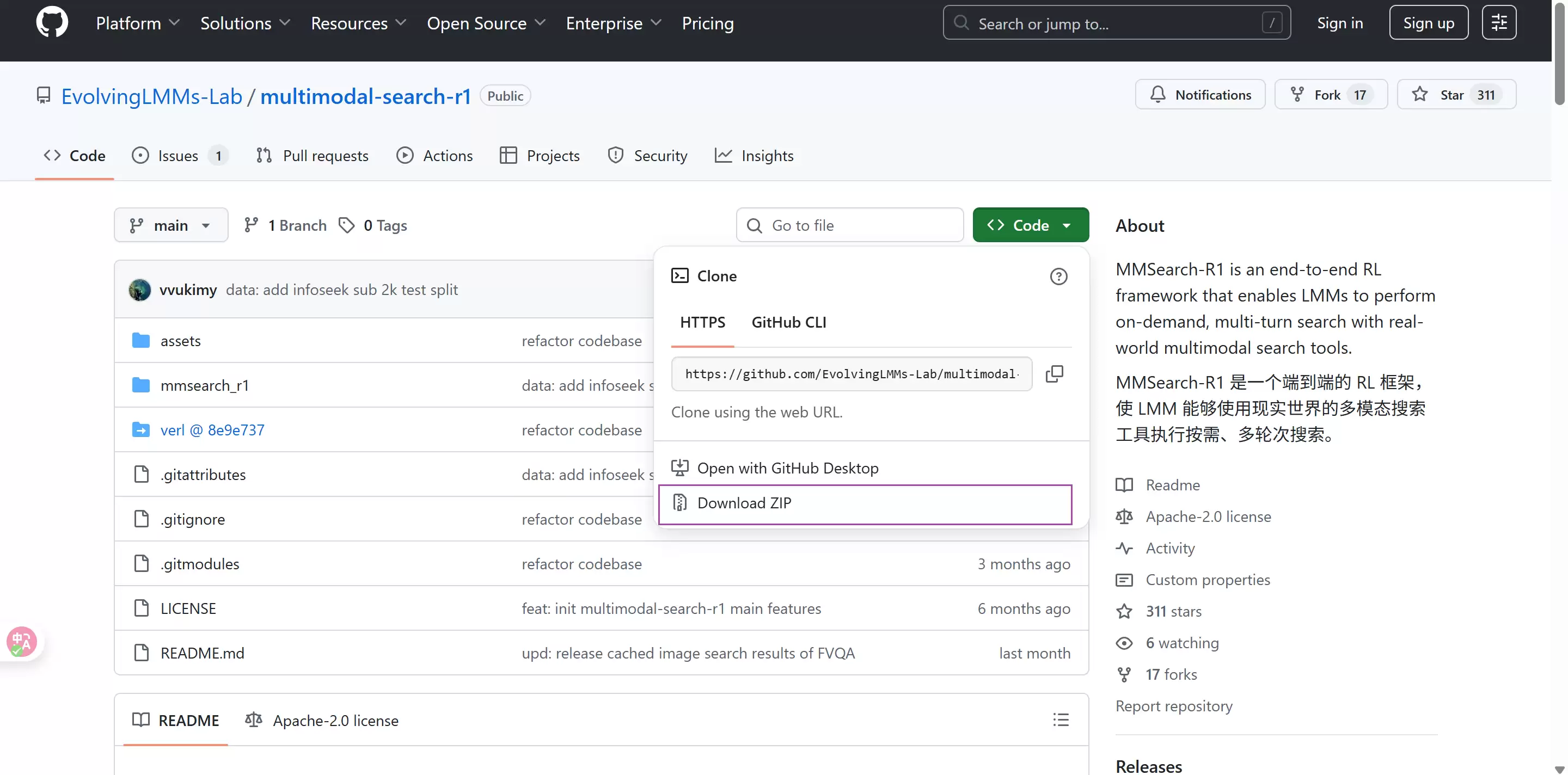Open the command palette icon near Sign up

tap(1499, 22)
